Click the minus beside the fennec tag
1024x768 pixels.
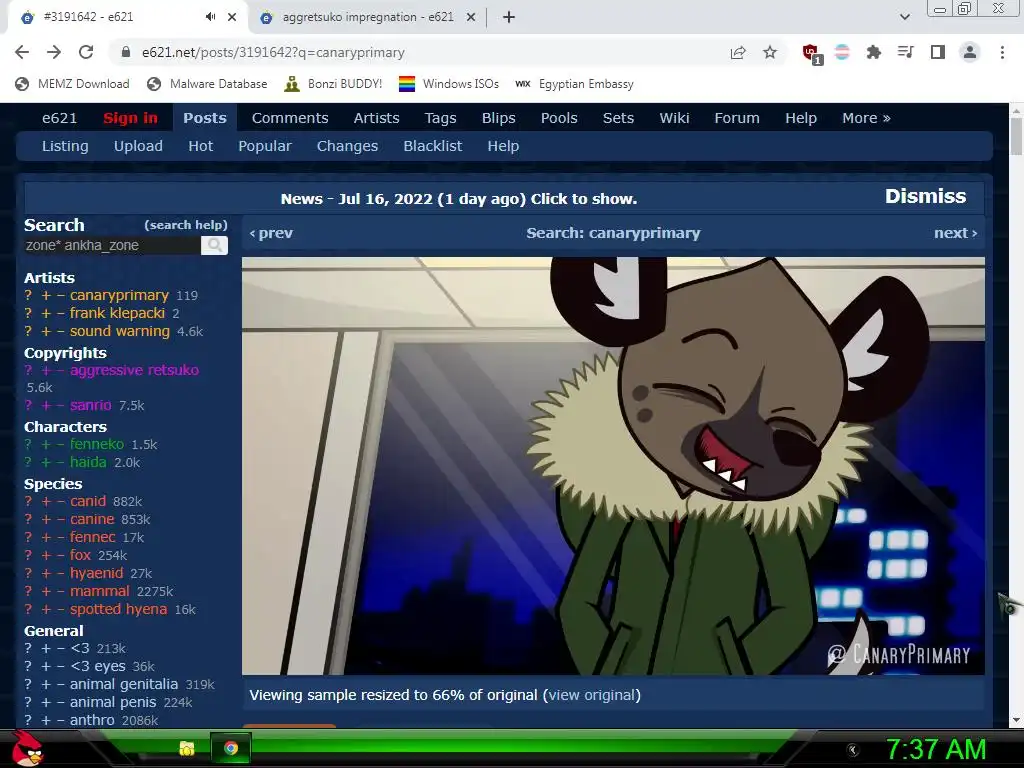pos(61,537)
